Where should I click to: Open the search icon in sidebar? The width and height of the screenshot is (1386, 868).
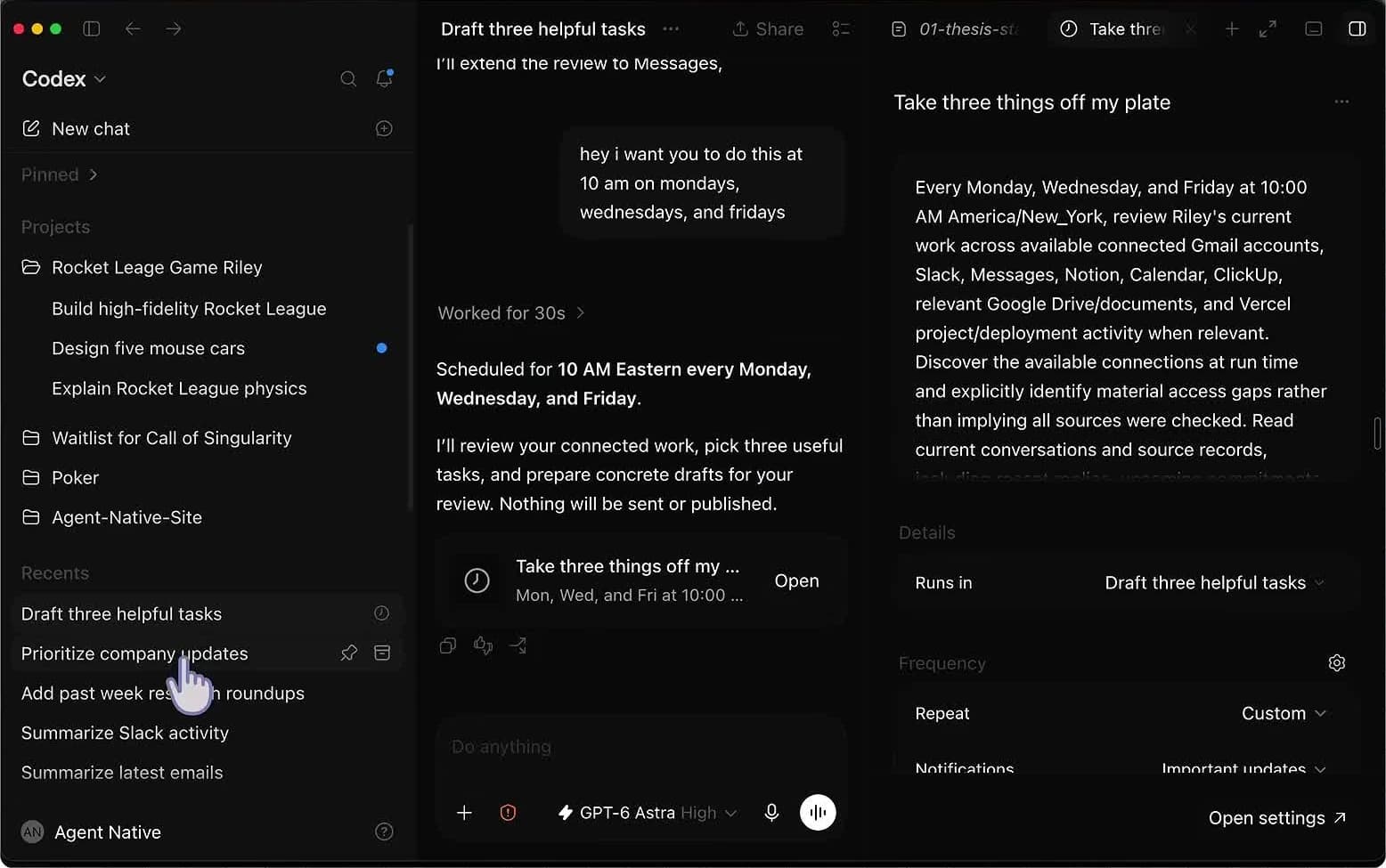[348, 79]
